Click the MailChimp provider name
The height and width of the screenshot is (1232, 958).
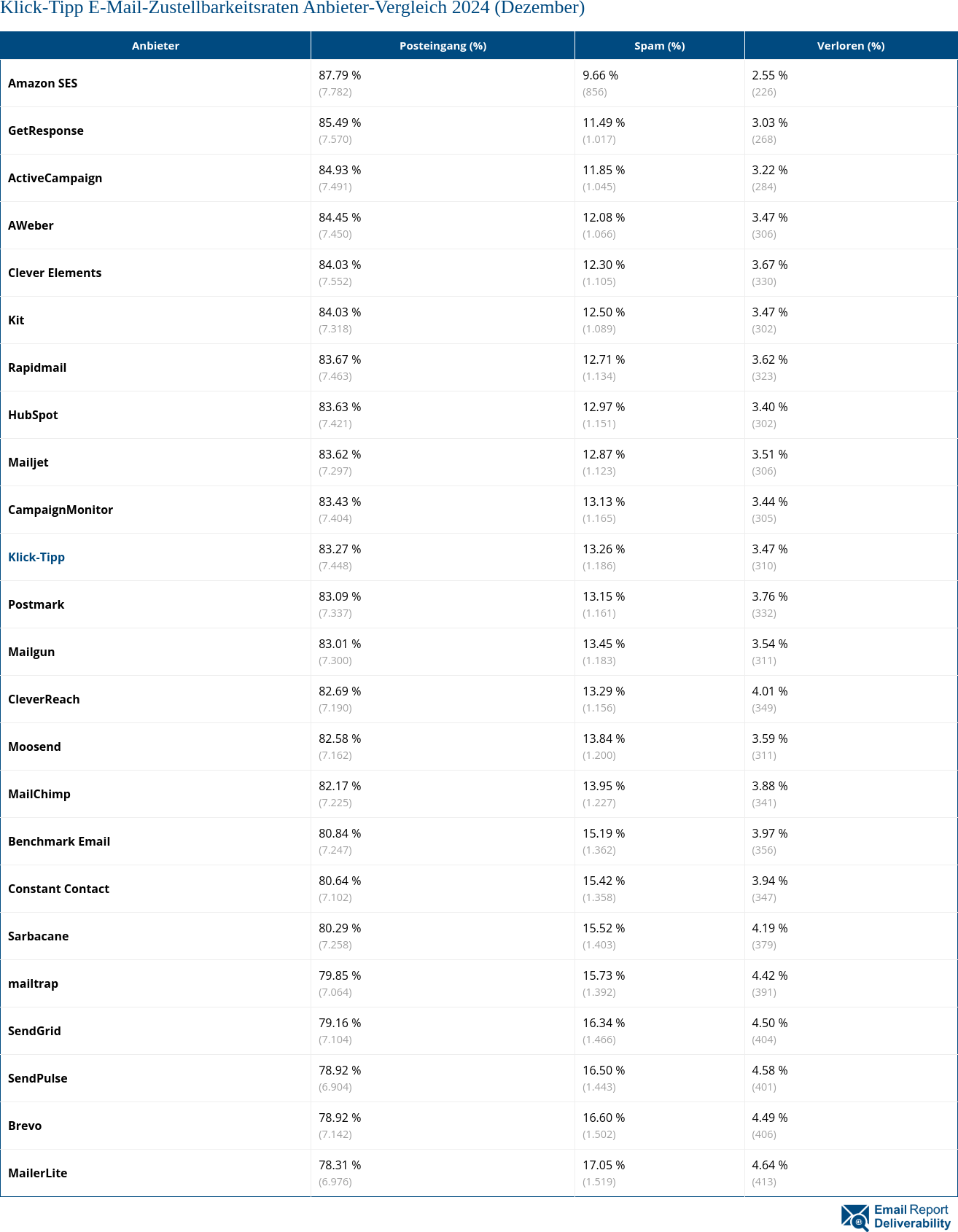39,794
